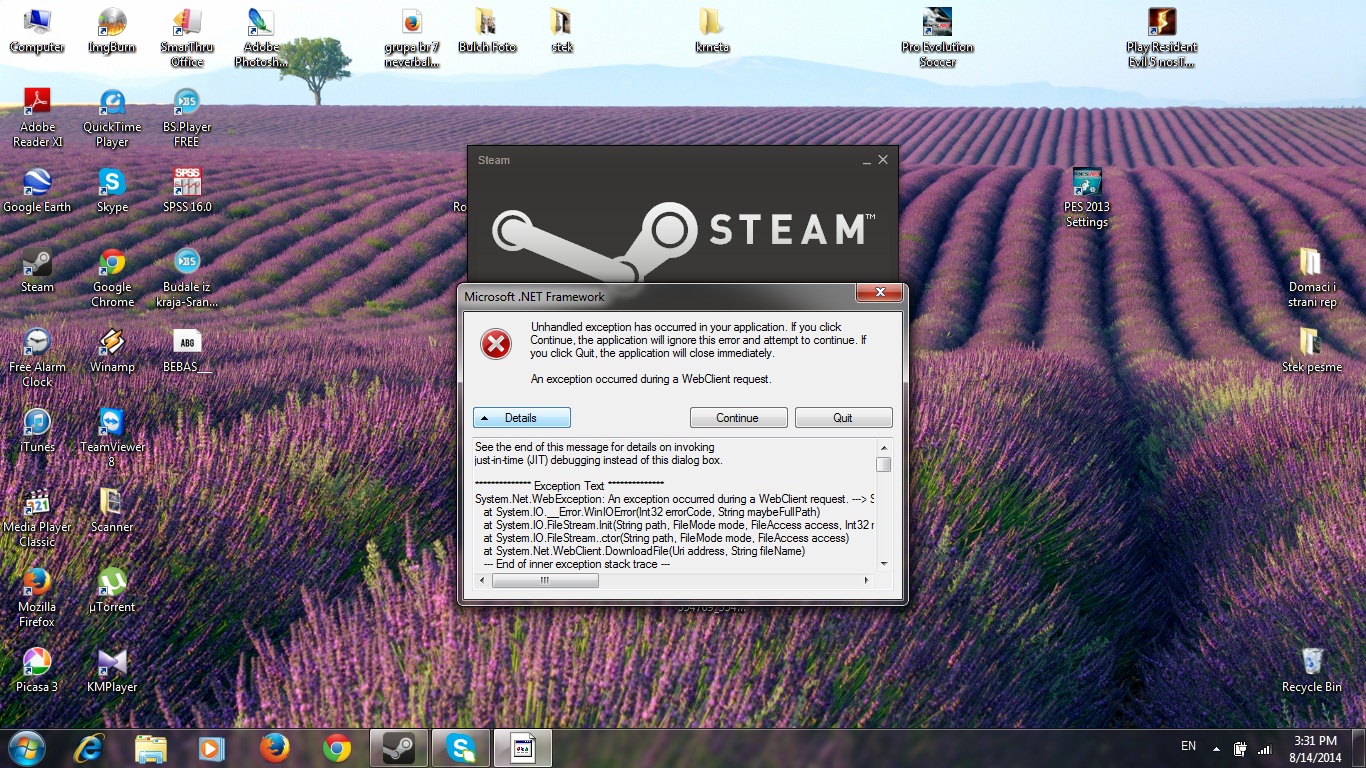
Task: Select the SPSS 16.0 desktop shortcut
Action: point(187,191)
